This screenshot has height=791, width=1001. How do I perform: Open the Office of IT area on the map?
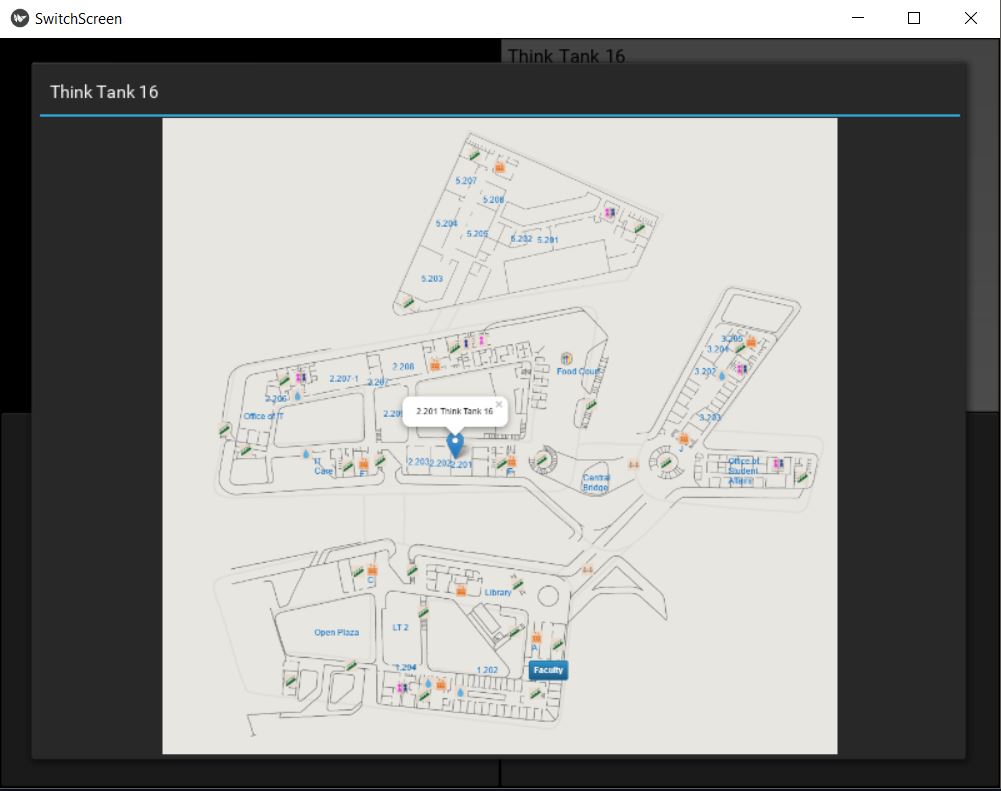pyautogui.click(x=265, y=416)
